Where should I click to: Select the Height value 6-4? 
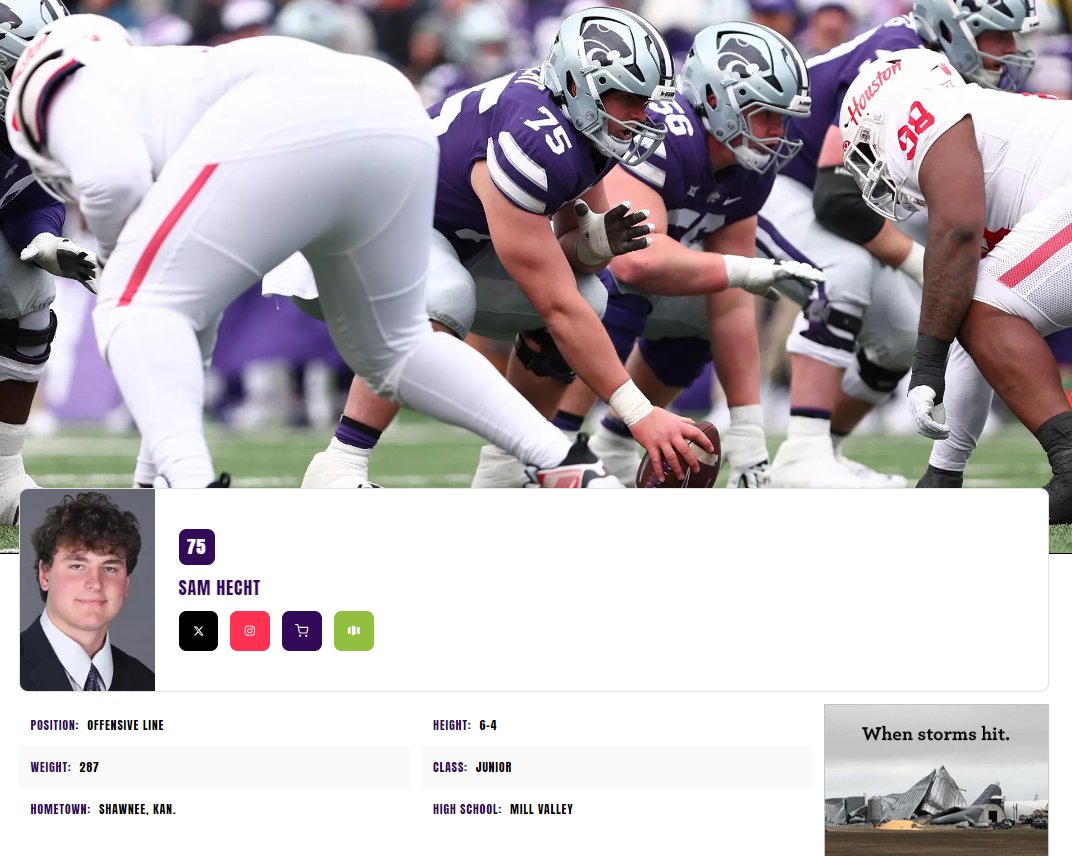click(487, 725)
